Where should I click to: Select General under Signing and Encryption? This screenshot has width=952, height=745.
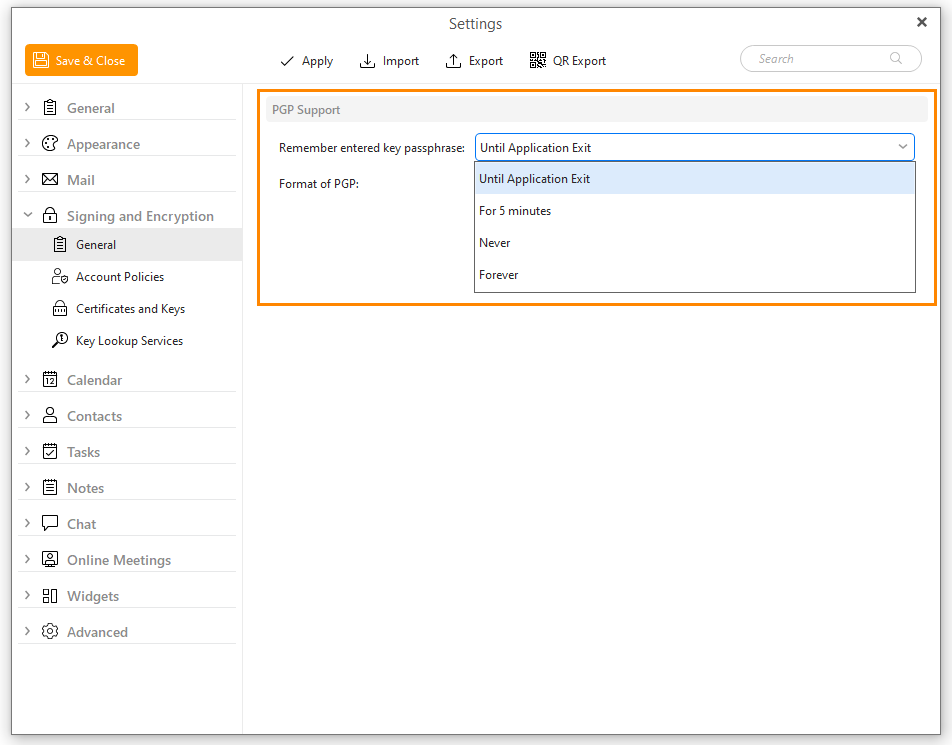click(x=128, y=244)
